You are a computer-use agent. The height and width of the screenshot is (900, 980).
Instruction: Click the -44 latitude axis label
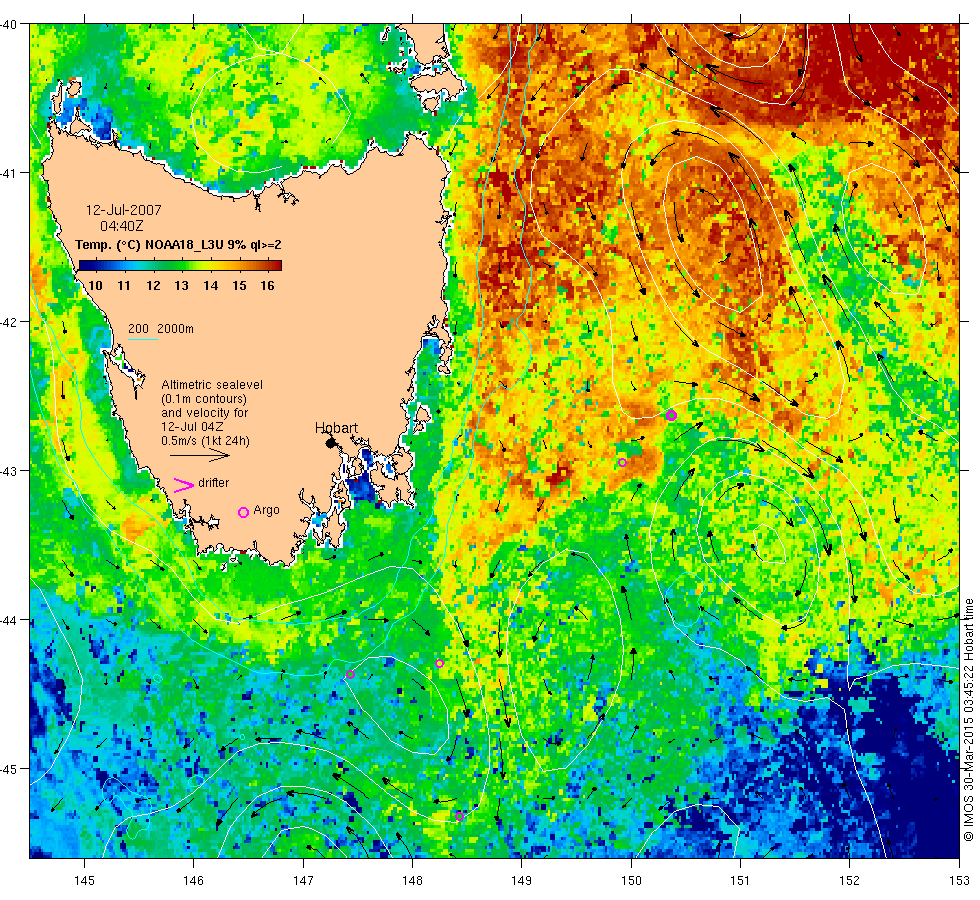point(9,620)
